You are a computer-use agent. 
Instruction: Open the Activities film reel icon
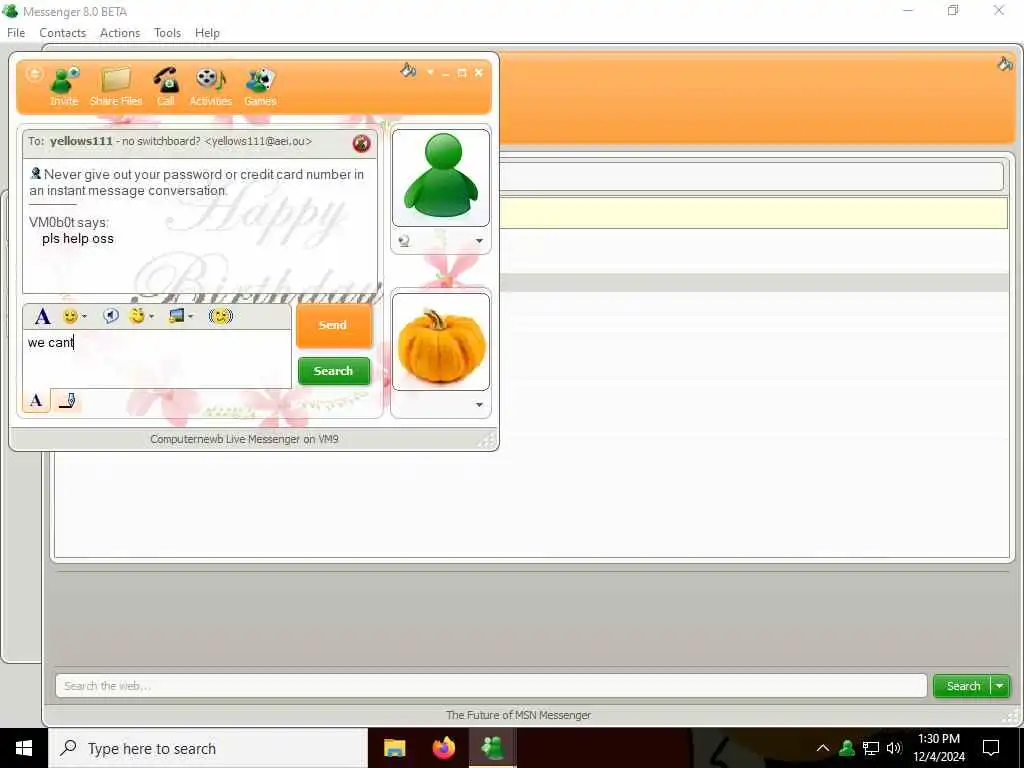coord(210,86)
